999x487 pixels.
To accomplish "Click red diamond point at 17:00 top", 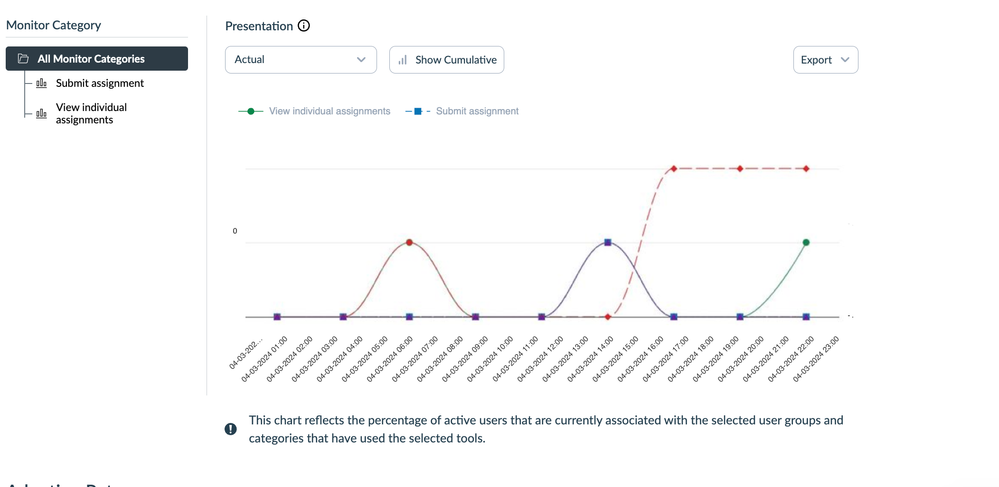I will click(674, 169).
